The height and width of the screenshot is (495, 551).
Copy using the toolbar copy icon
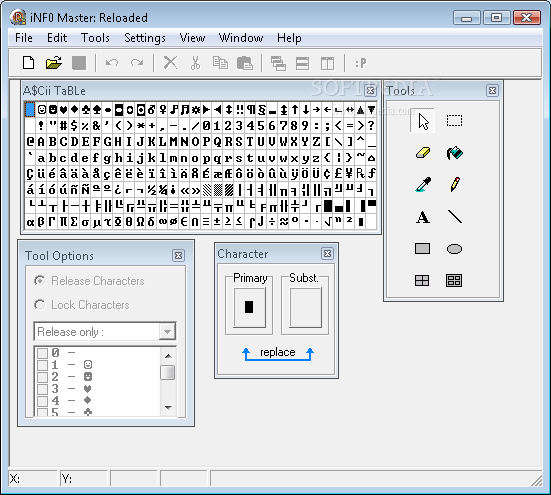coord(220,63)
